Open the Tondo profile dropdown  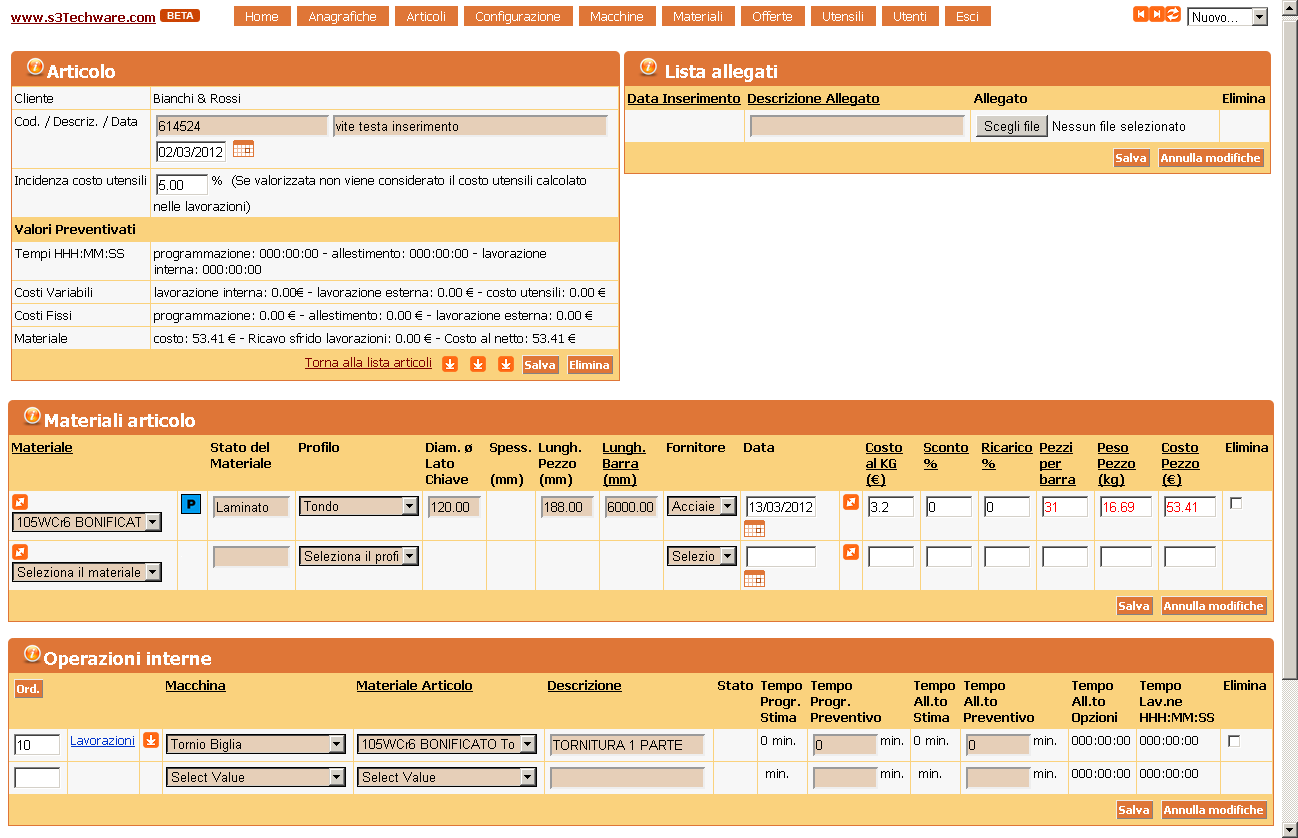pyautogui.click(x=358, y=507)
